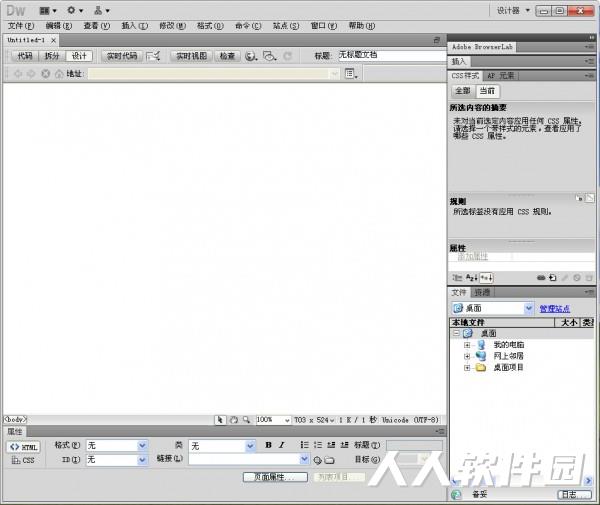Switch to Code view button

[x=24, y=56]
